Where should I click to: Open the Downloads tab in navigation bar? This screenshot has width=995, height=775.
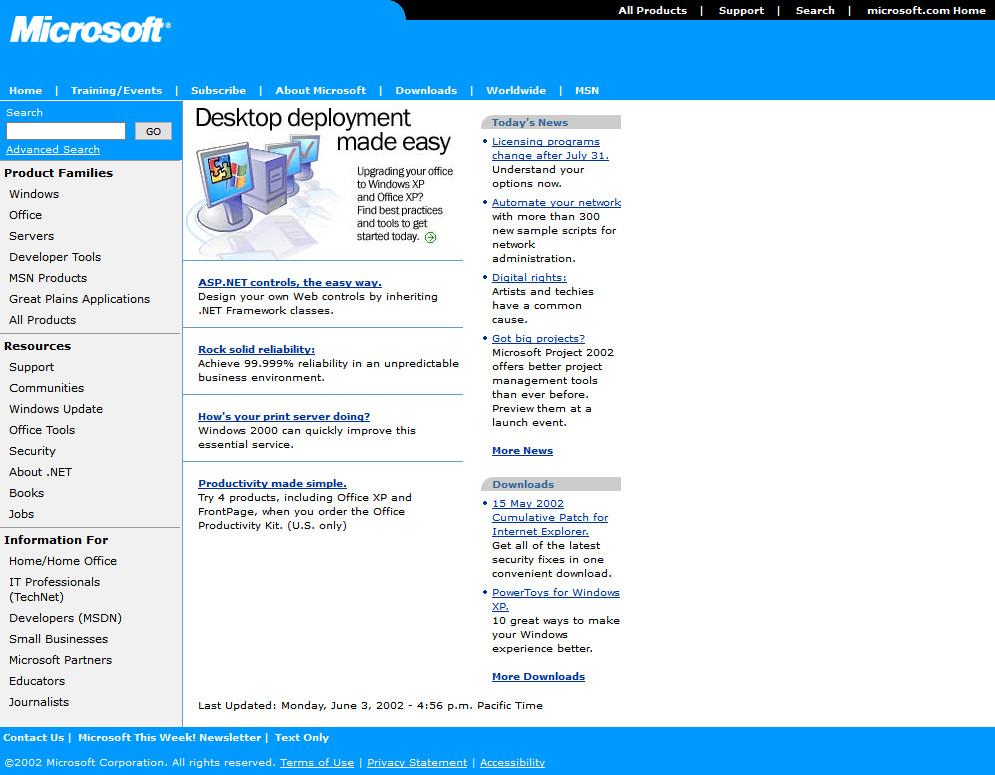[x=426, y=90]
